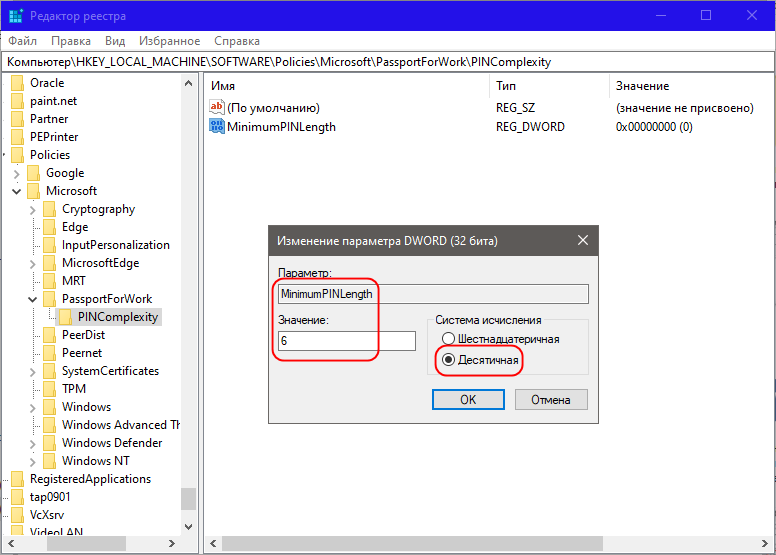The image size is (776, 555).
Task: Select the Десятичная radio button
Action: click(448, 359)
